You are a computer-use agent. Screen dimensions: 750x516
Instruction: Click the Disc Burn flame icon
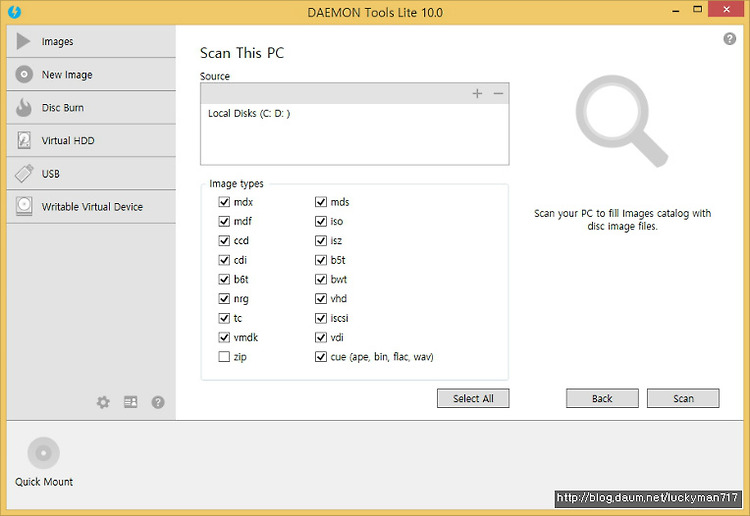[x=23, y=108]
